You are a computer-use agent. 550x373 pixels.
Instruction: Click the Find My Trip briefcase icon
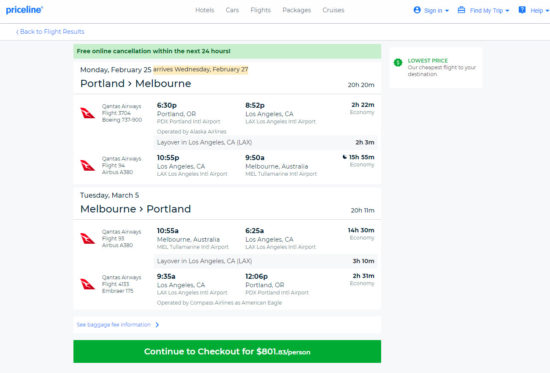[x=461, y=10]
